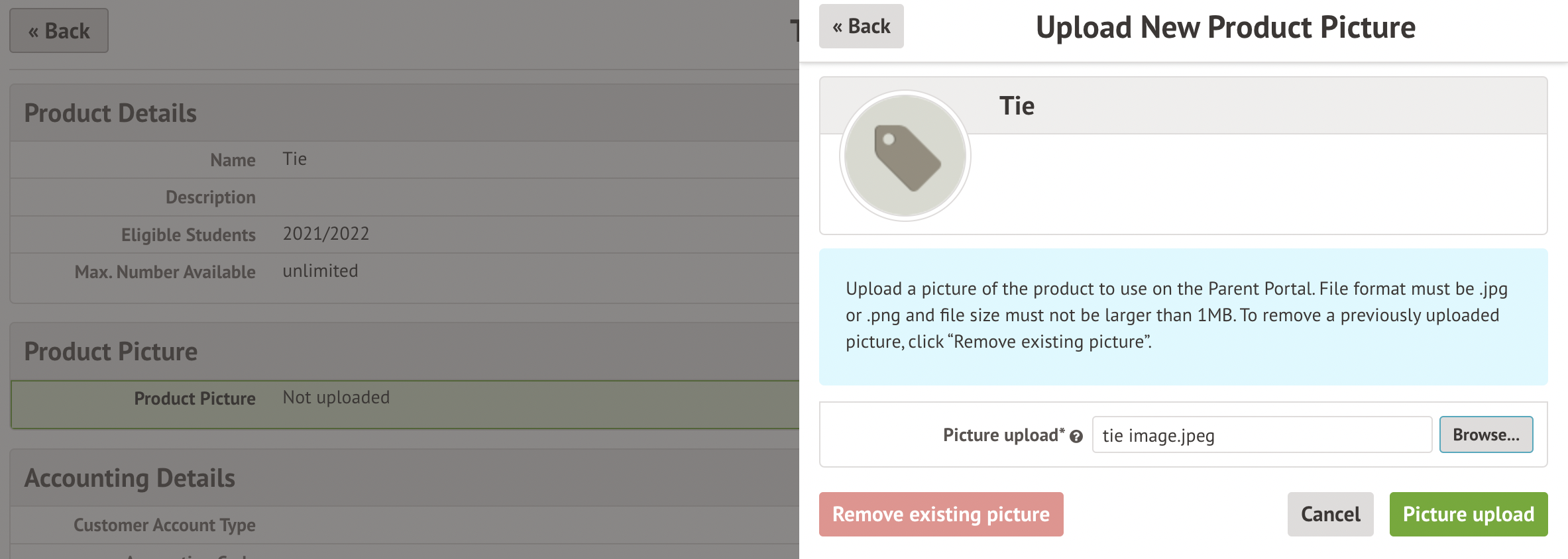Click Remove existing picture
The height and width of the screenshot is (559, 1568).
click(x=941, y=515)
